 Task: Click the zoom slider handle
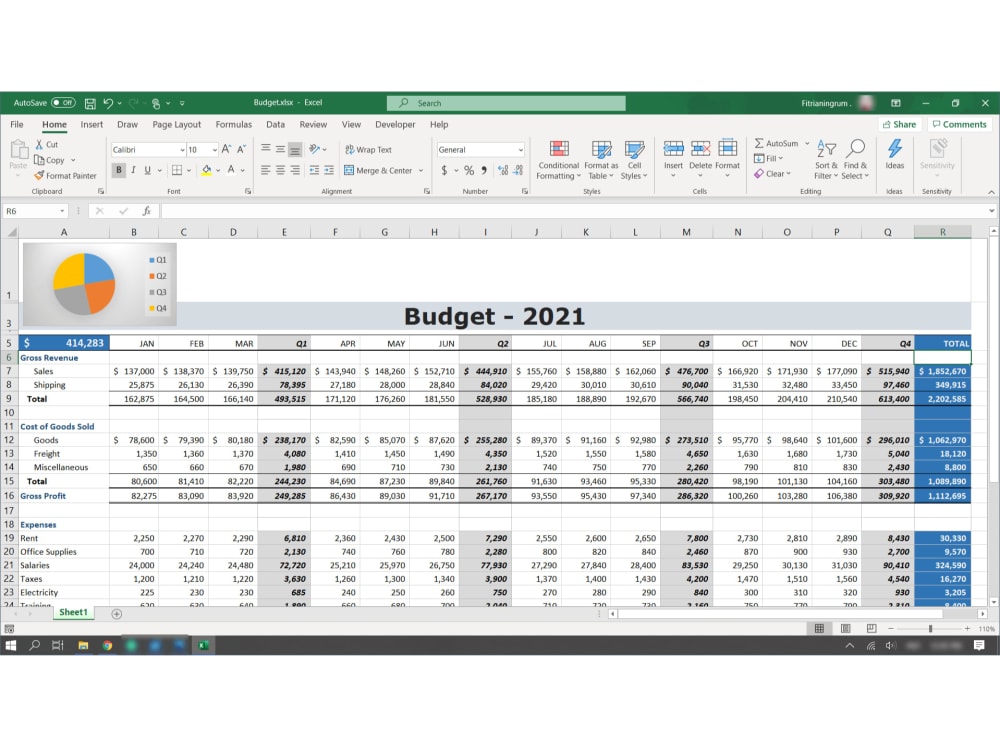(x=930, y=629)
